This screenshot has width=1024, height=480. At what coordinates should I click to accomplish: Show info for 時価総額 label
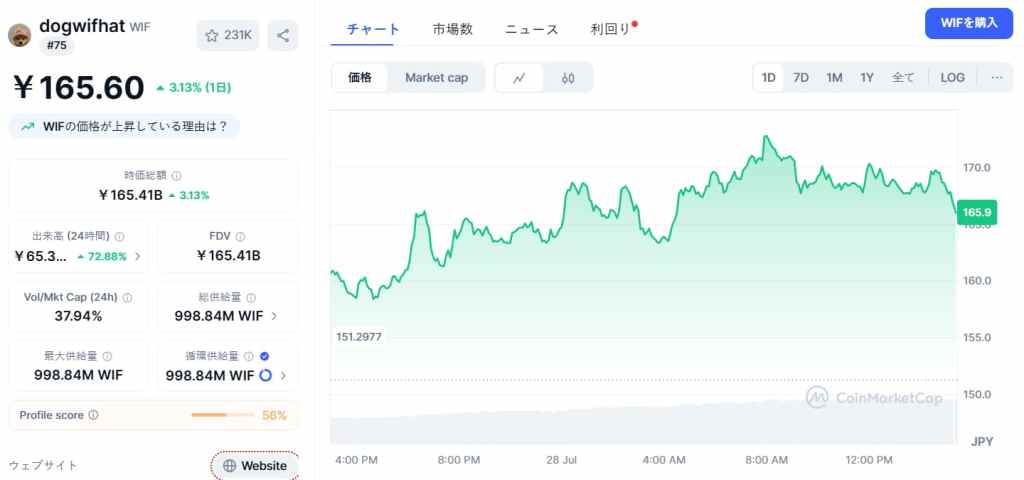click(176, 176)
